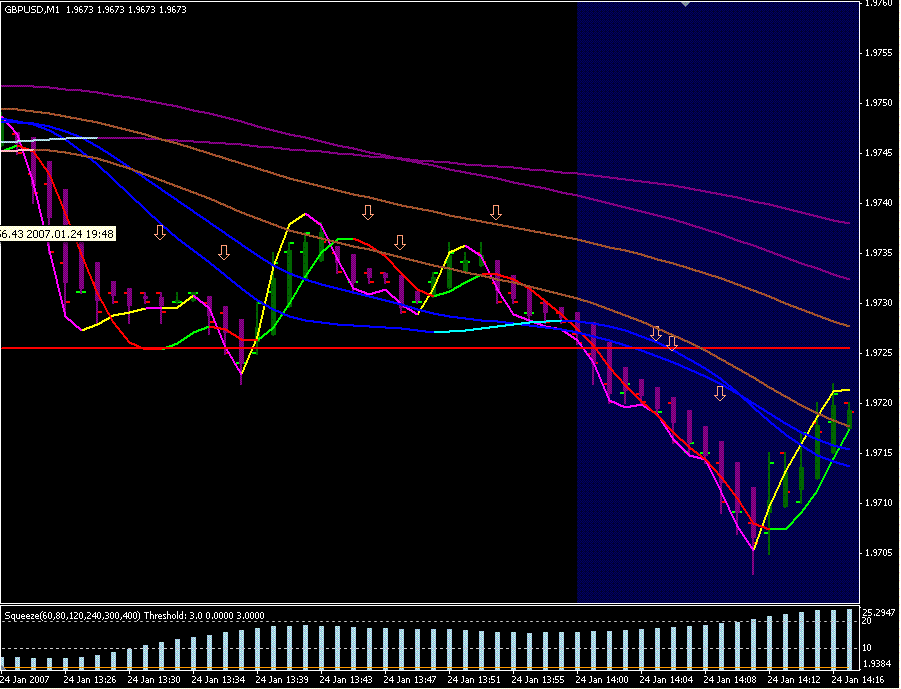901x689 pixels.
Task: Click the 24 Jan 2007 date label
Action: (26, 680)
